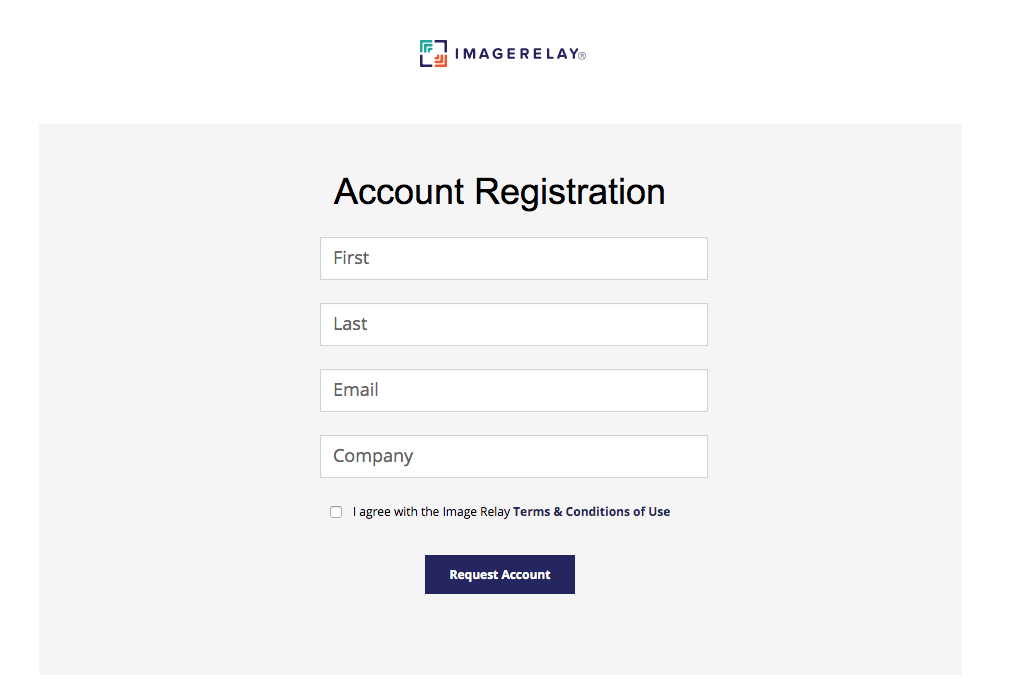Click into the Company input field

pos(514,456)
